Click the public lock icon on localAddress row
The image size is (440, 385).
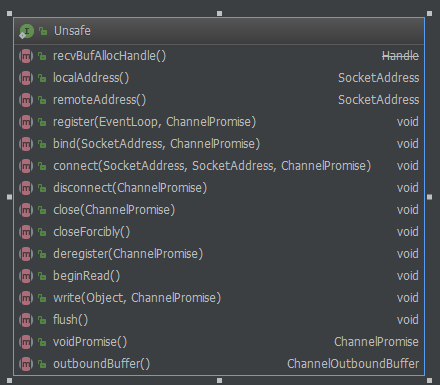[x=42, y=78]
